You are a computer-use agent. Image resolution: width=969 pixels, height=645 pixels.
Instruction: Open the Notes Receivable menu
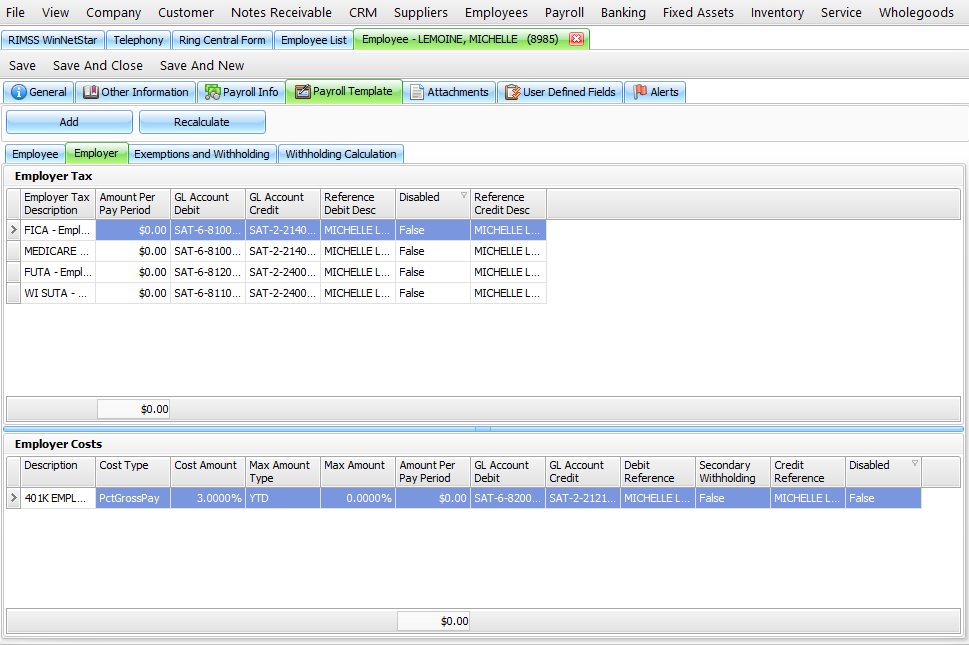click(281, 12)
